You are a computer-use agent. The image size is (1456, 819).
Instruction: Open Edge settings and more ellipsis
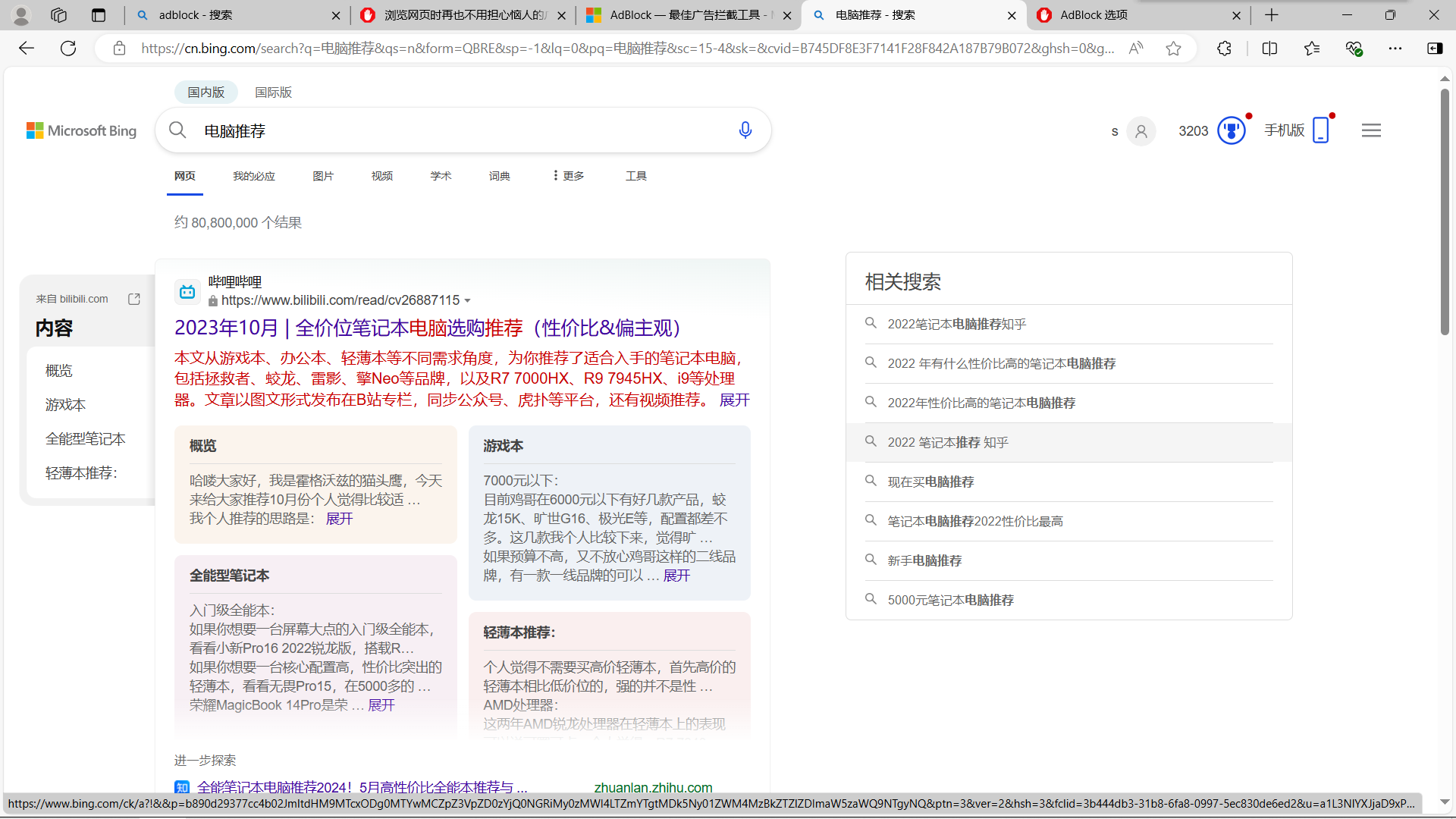pyautogui.click(x=1395, y=49)
